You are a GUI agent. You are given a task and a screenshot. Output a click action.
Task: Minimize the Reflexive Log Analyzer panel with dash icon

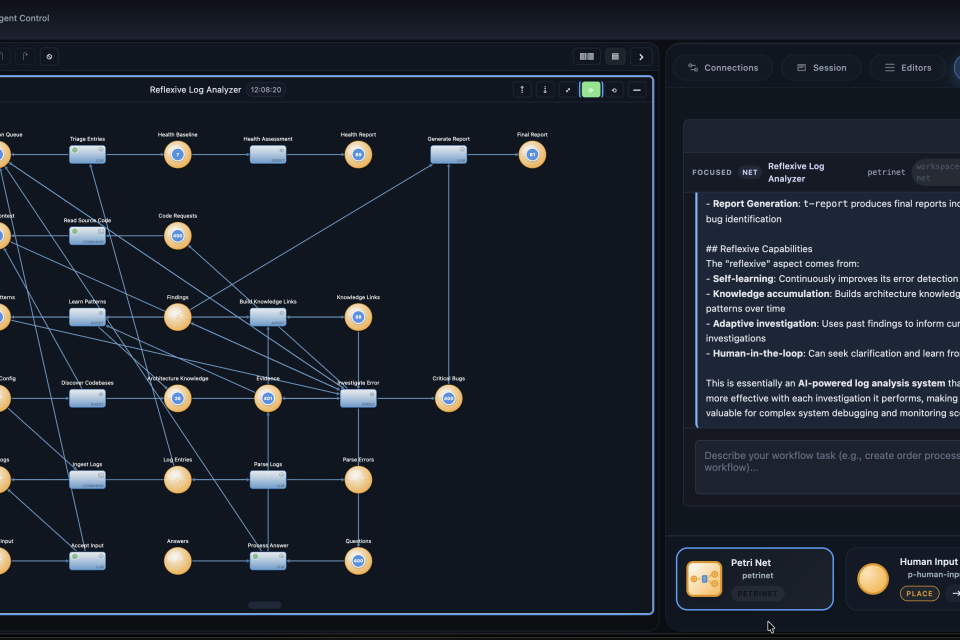click(x=637, y=90)
